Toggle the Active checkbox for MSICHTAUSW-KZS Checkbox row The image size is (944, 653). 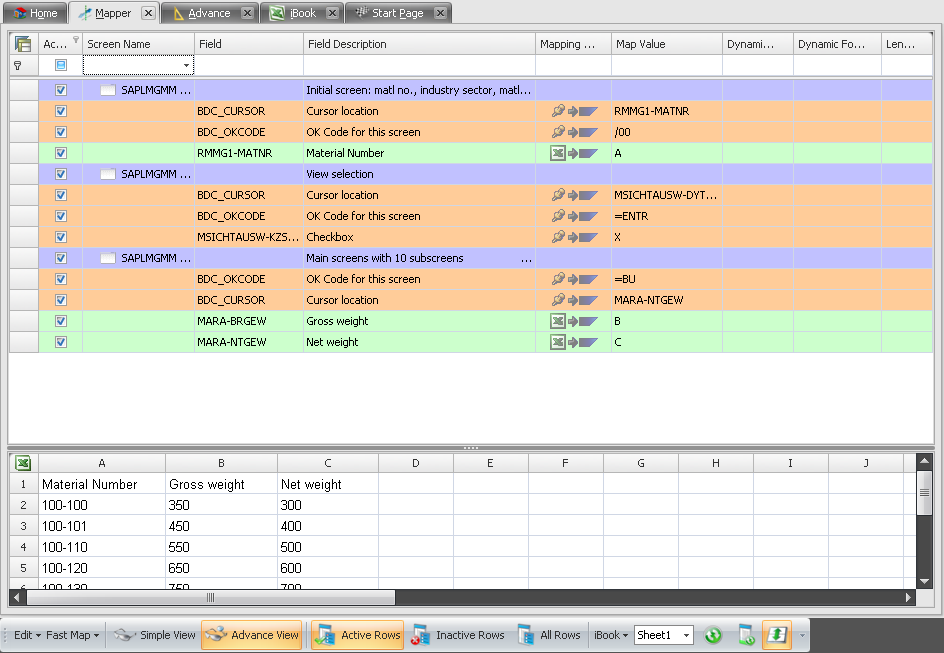click(x=61, y=237)
